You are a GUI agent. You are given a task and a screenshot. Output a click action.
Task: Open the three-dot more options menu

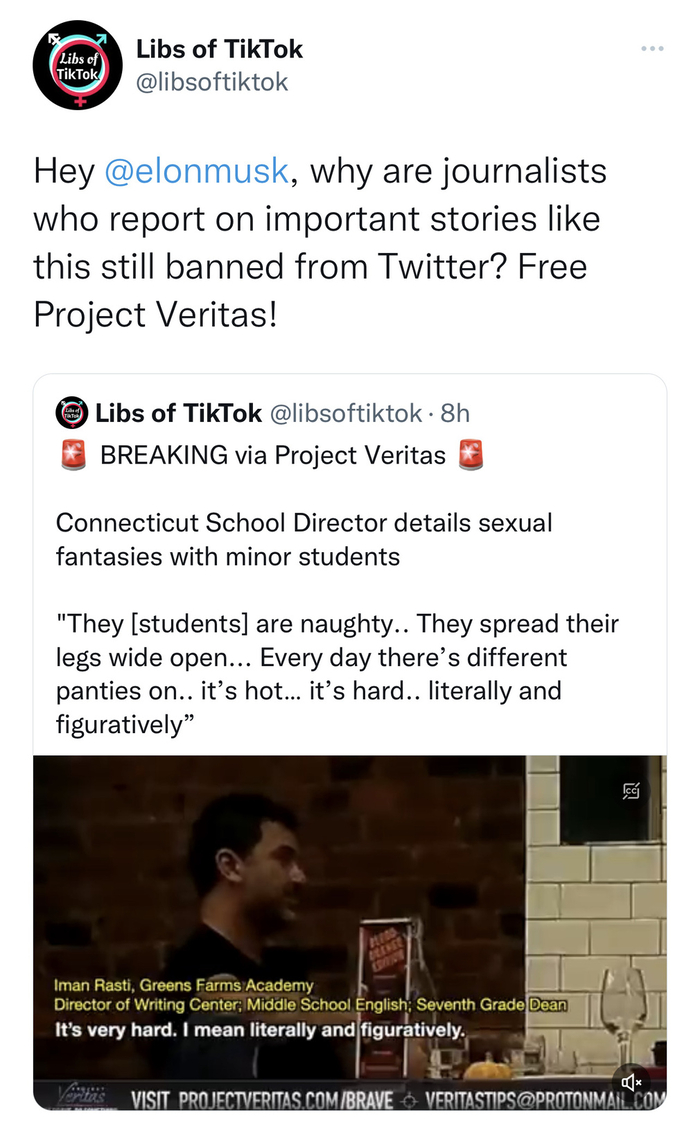coord(652,49)
